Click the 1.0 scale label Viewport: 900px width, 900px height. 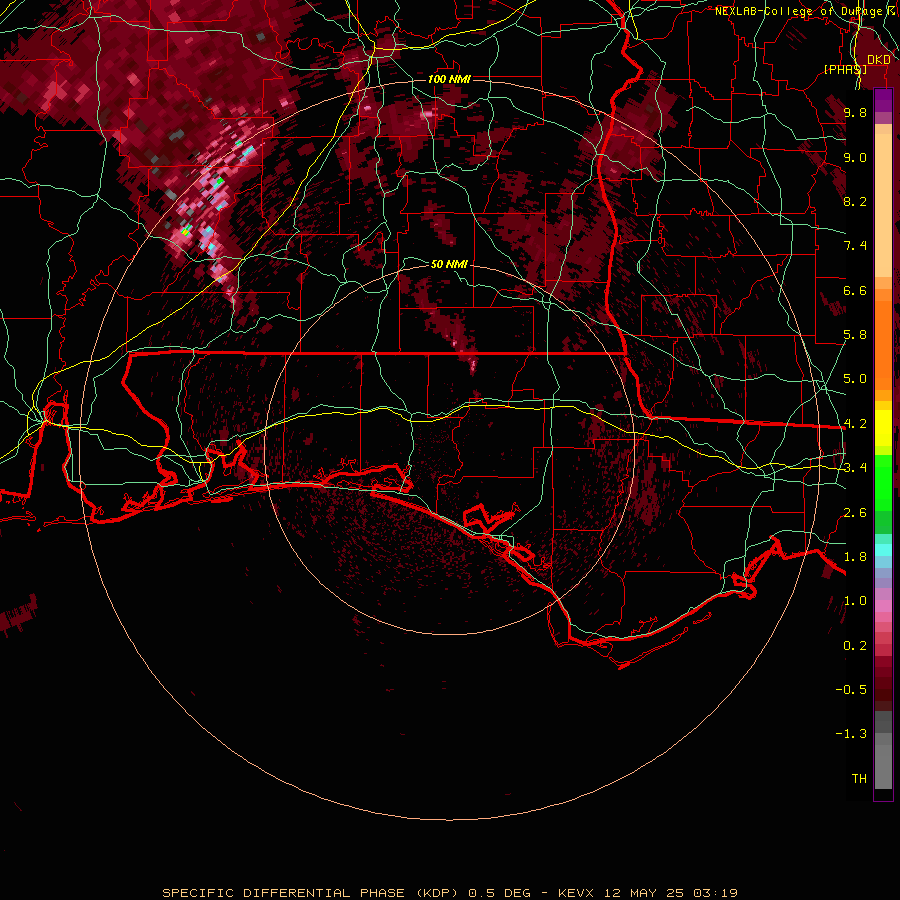(x=855, y=601)
